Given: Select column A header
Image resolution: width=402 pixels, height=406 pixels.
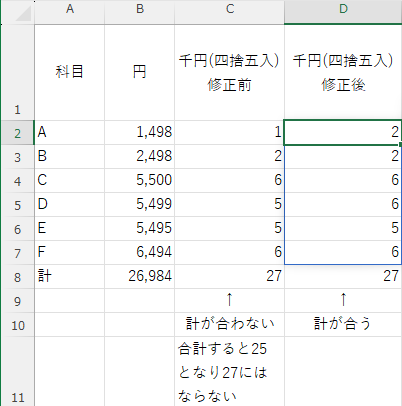Looking at the screenshot, I should tap(69, 9).
